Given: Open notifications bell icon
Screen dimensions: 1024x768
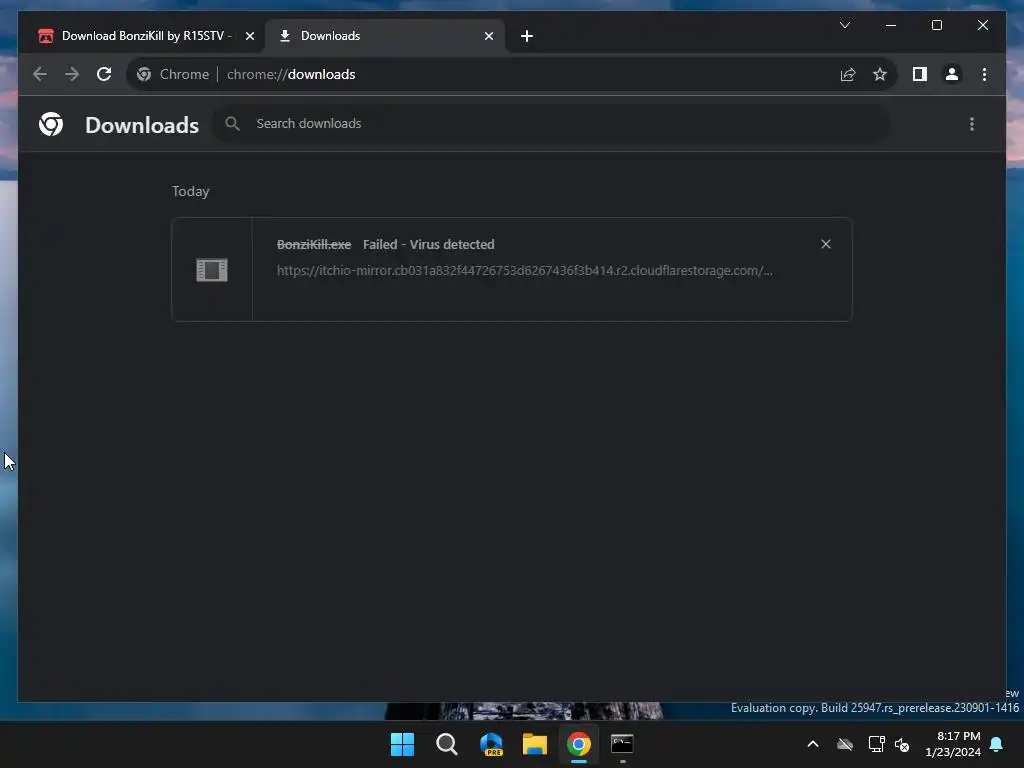Looking at the screenshot, I should coord(997,744).
